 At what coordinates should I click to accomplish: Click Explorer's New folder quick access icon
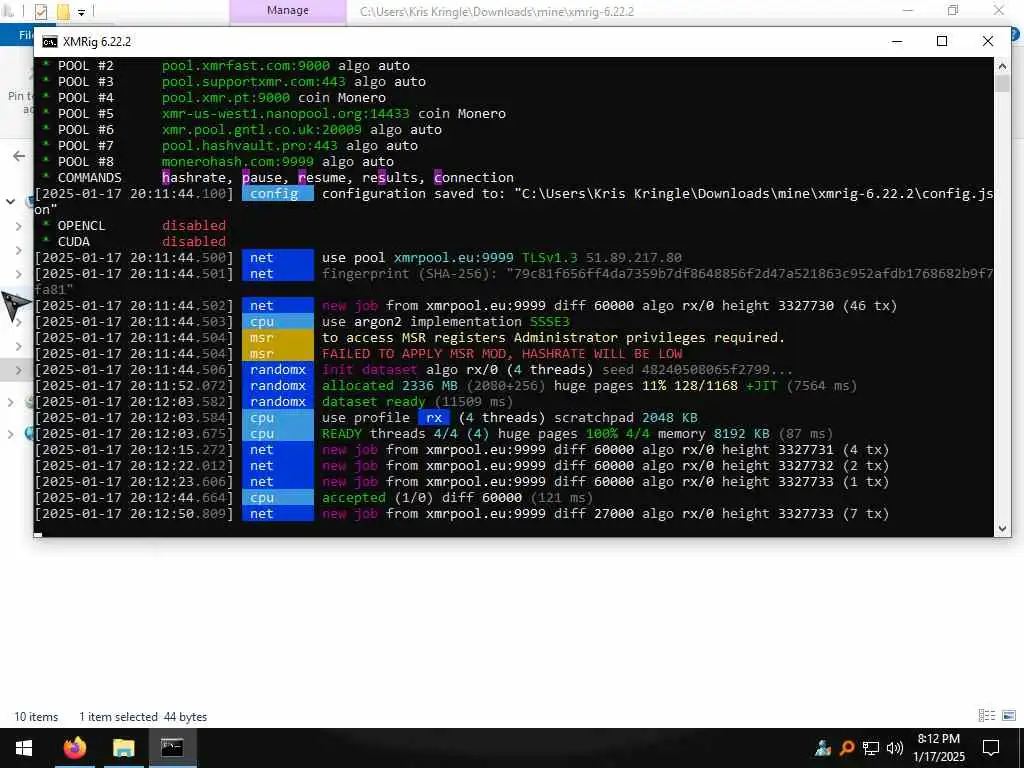tap(63, 11)
